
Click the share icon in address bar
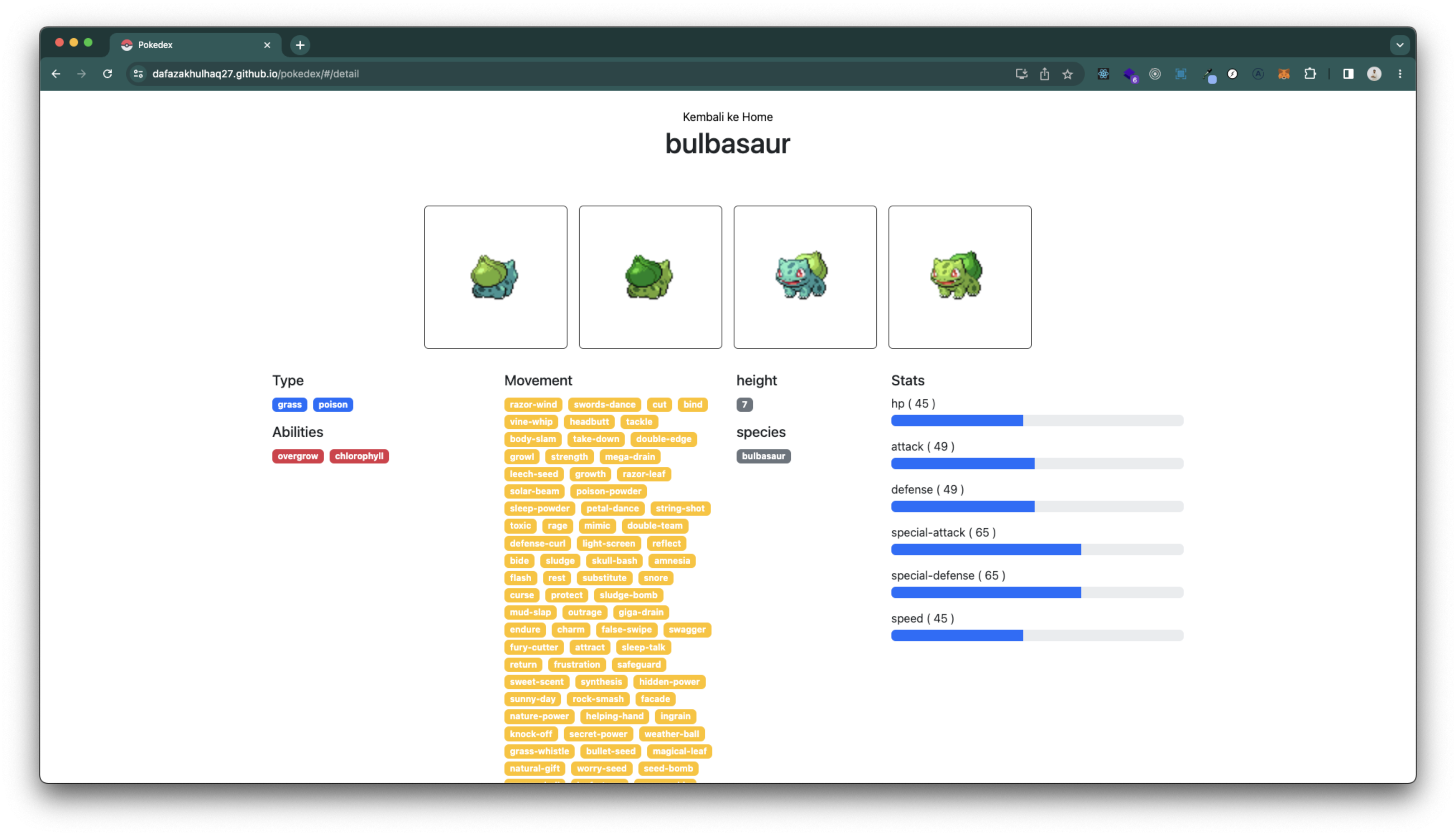click(1044, 73)
